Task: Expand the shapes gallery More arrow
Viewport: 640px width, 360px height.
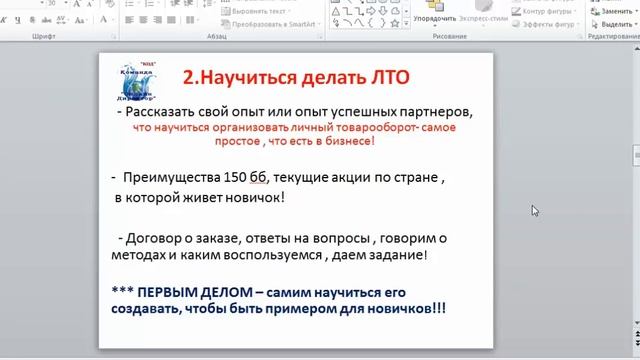Action: 406,24
